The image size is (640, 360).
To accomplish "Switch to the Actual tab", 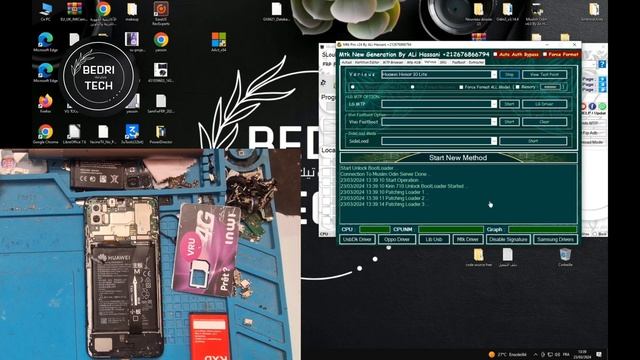I will pyautogui.click(x=347, y=62).
